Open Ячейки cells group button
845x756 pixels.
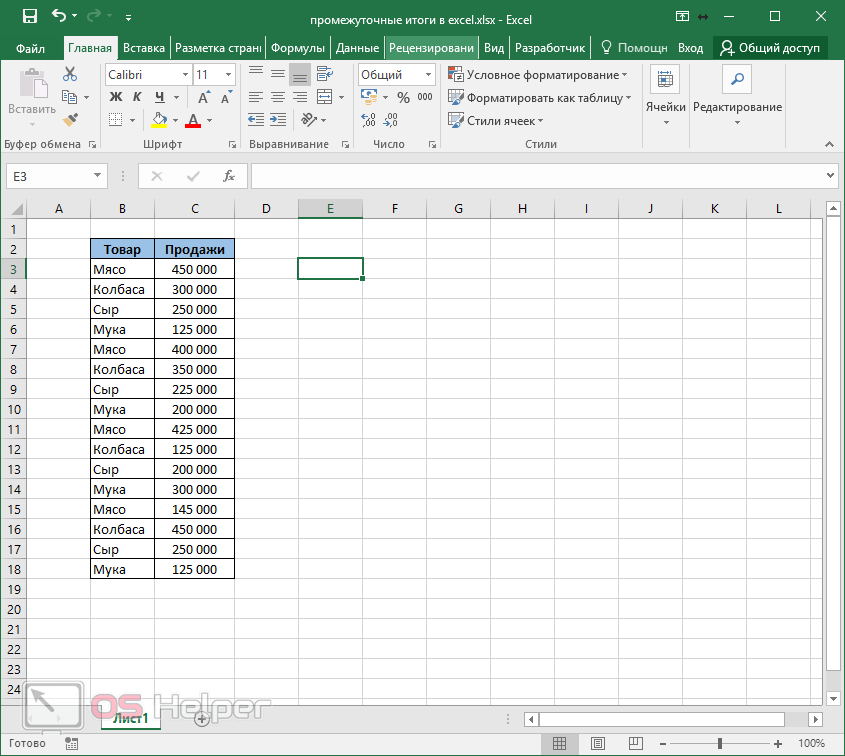pos(666,95)
